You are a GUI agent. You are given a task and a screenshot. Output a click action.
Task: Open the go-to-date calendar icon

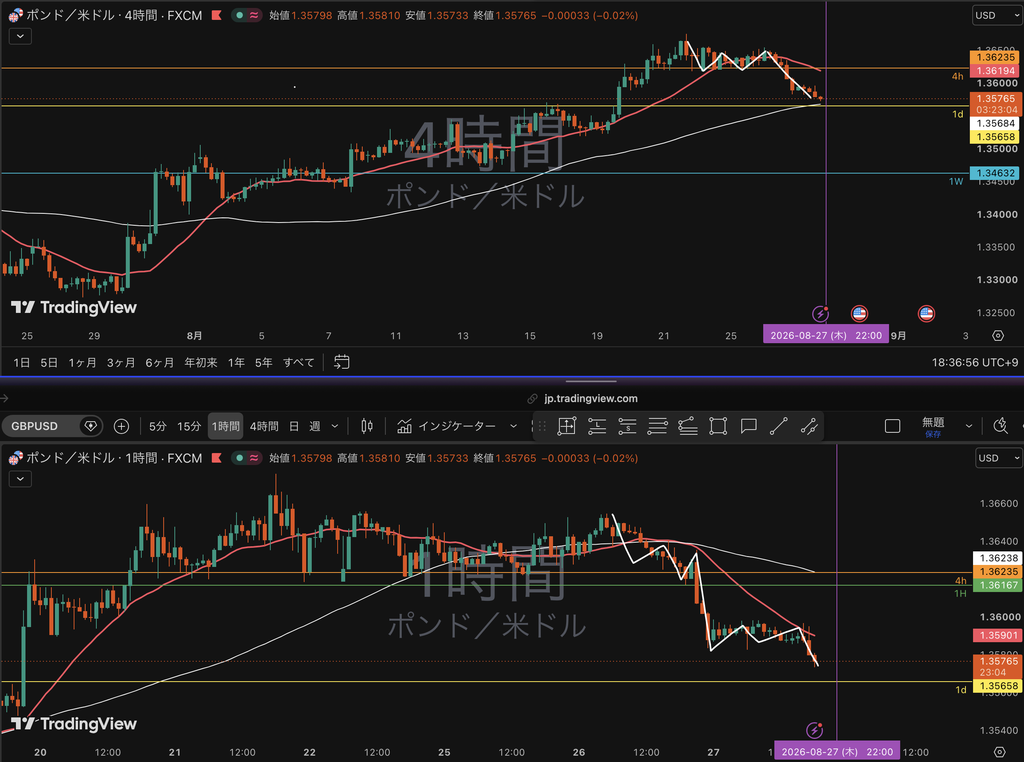pyautogui.click(x=342, y=362)
